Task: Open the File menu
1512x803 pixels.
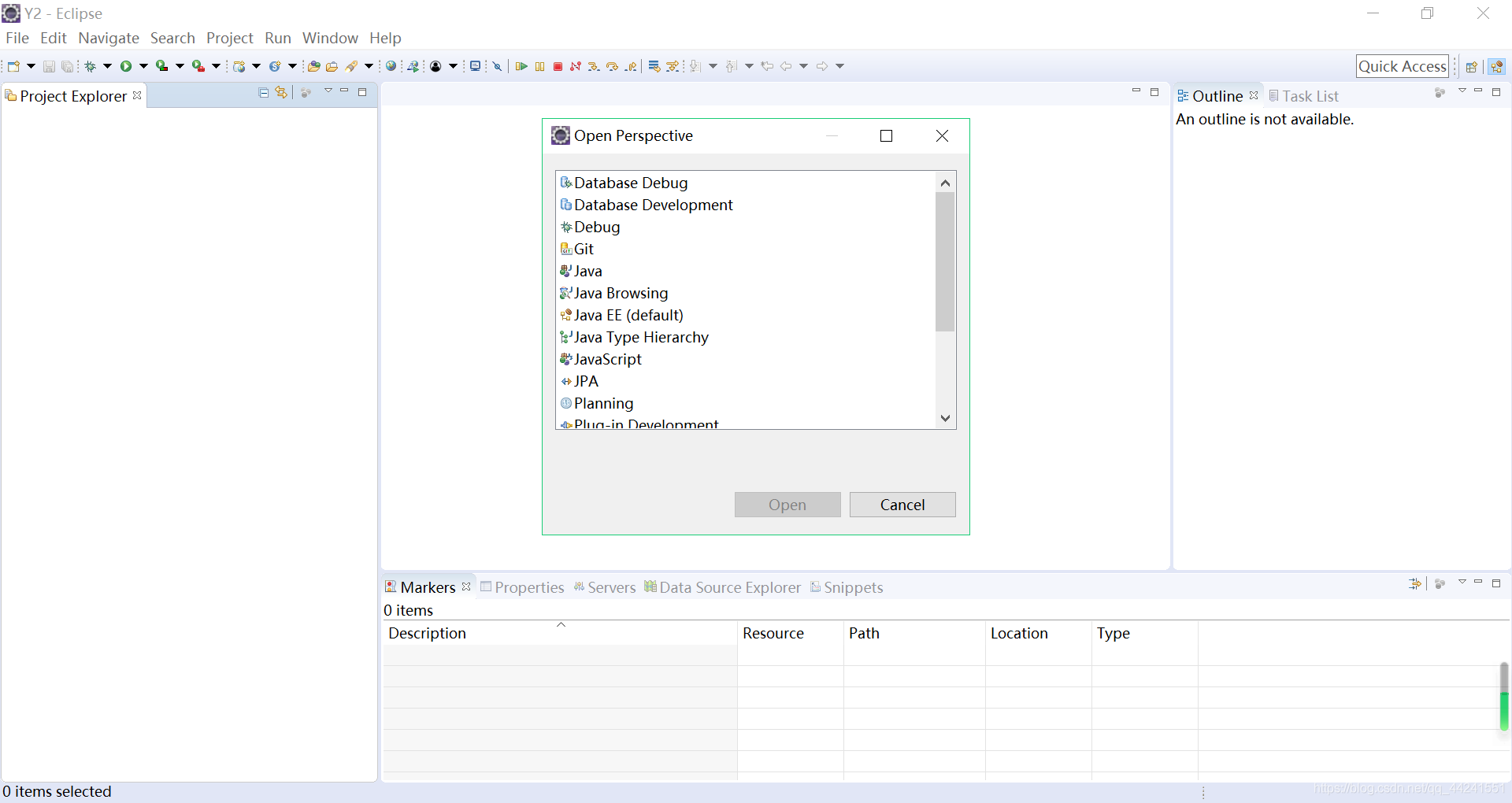Action: point(17,38)
